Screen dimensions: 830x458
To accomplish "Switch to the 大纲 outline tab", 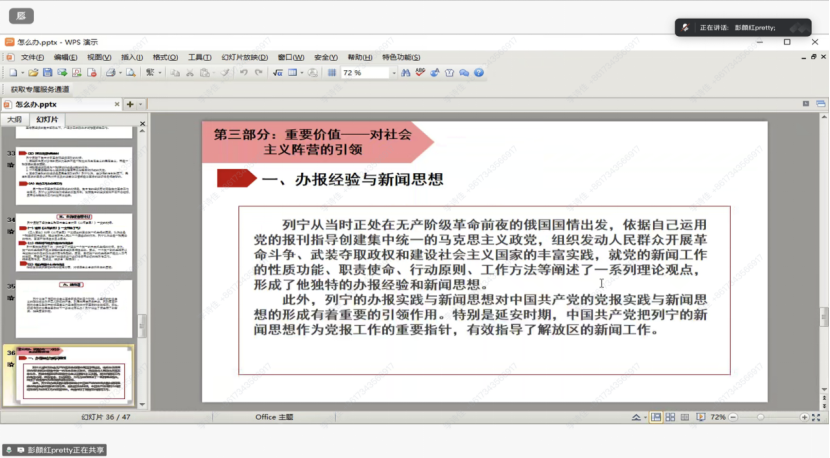I will tap(15, 119).
